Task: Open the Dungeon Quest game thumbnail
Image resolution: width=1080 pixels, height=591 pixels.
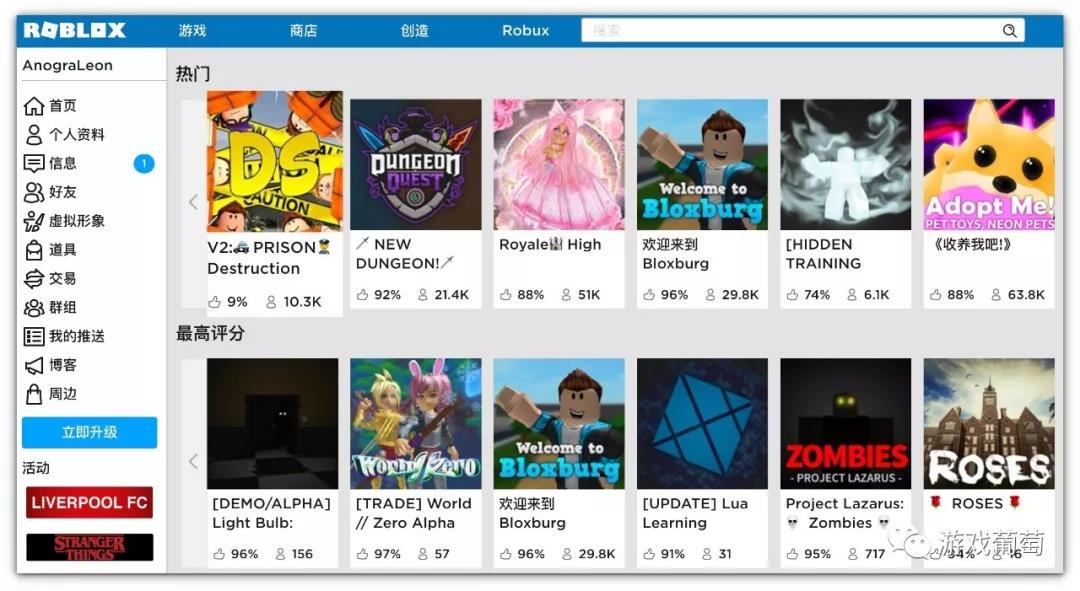Action: coord(416,165)
